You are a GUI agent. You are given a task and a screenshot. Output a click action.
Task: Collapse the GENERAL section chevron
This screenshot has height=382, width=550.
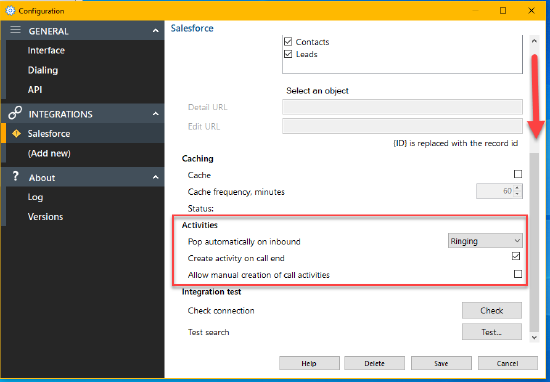[x=155, y=31]
